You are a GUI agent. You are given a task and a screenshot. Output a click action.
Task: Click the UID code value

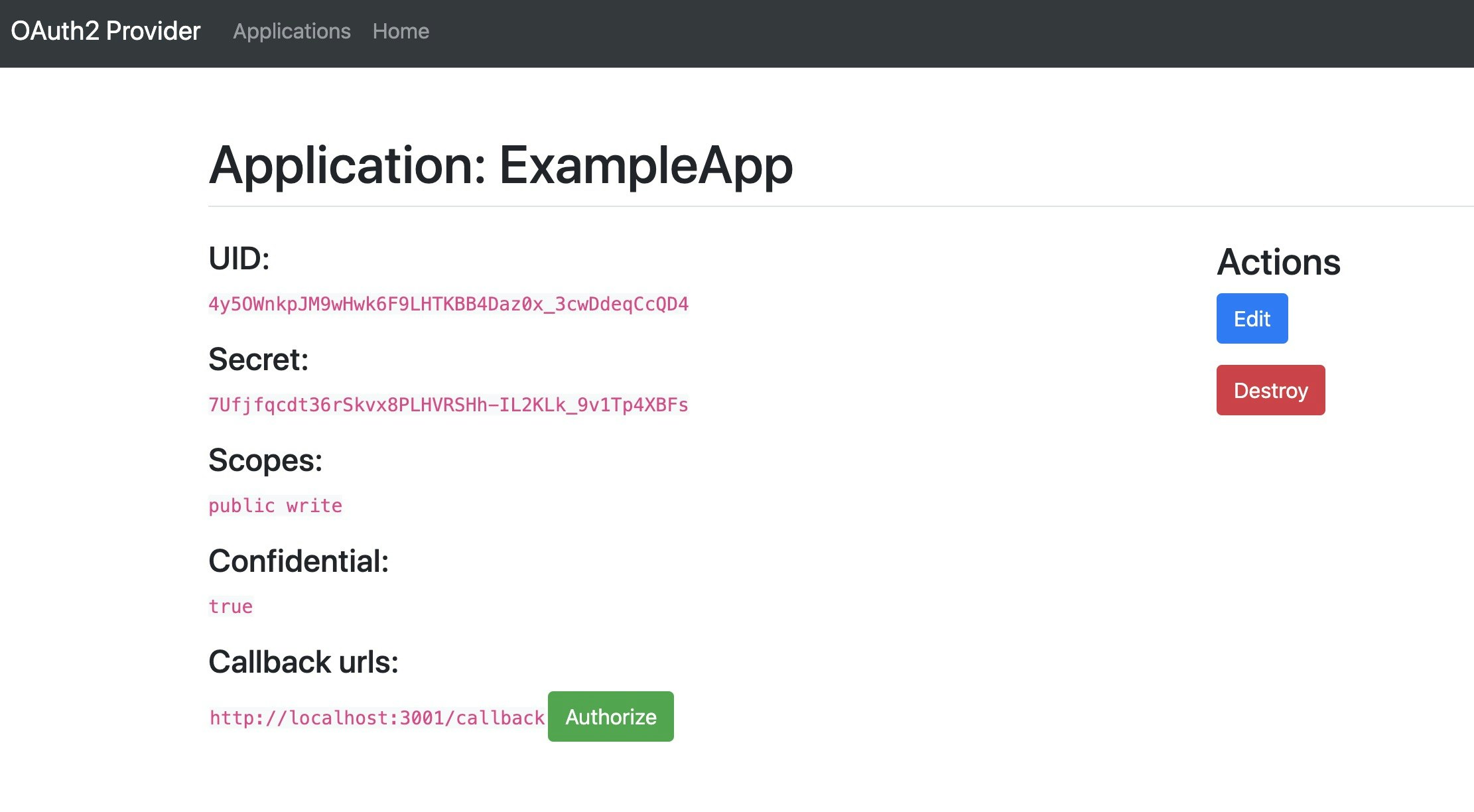coord(448,304)
